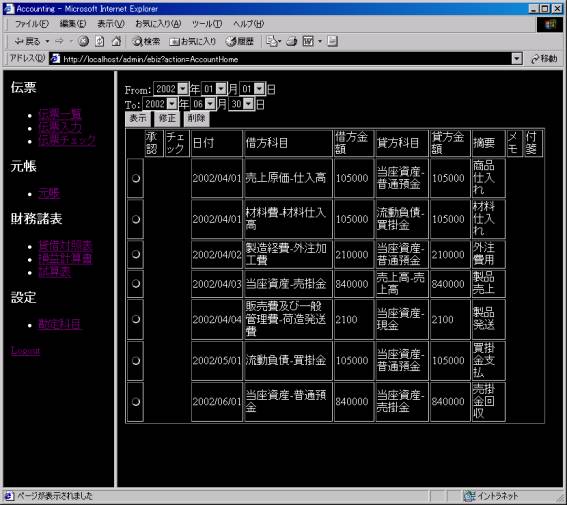
Task: Click the Back (戻る) arrow button
Action: click(x=27, y=41)
